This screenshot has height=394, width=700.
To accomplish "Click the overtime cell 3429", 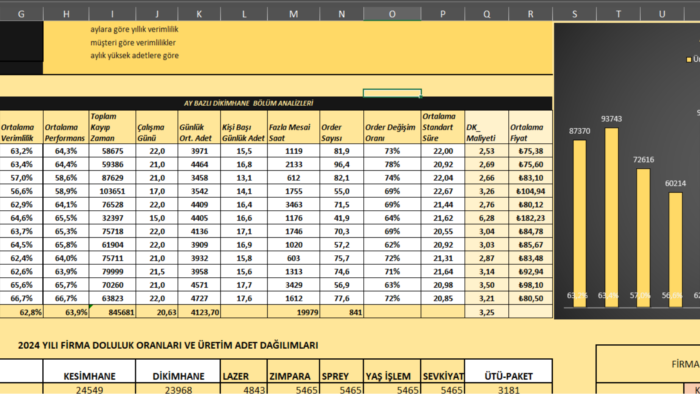I will pyautogui.click(x=294, y=285).
